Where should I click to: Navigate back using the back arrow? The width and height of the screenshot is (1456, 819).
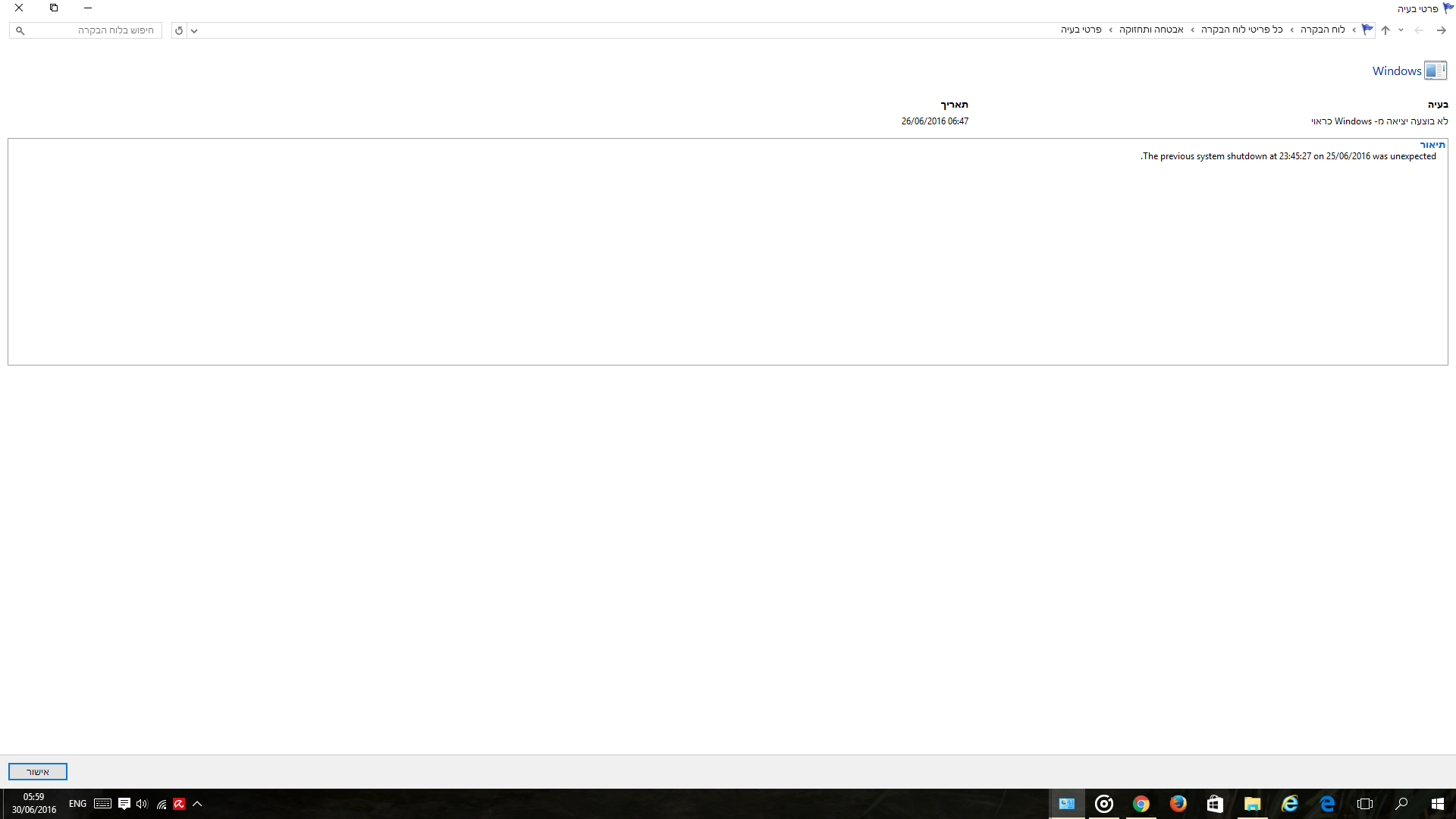point(1441,30)
